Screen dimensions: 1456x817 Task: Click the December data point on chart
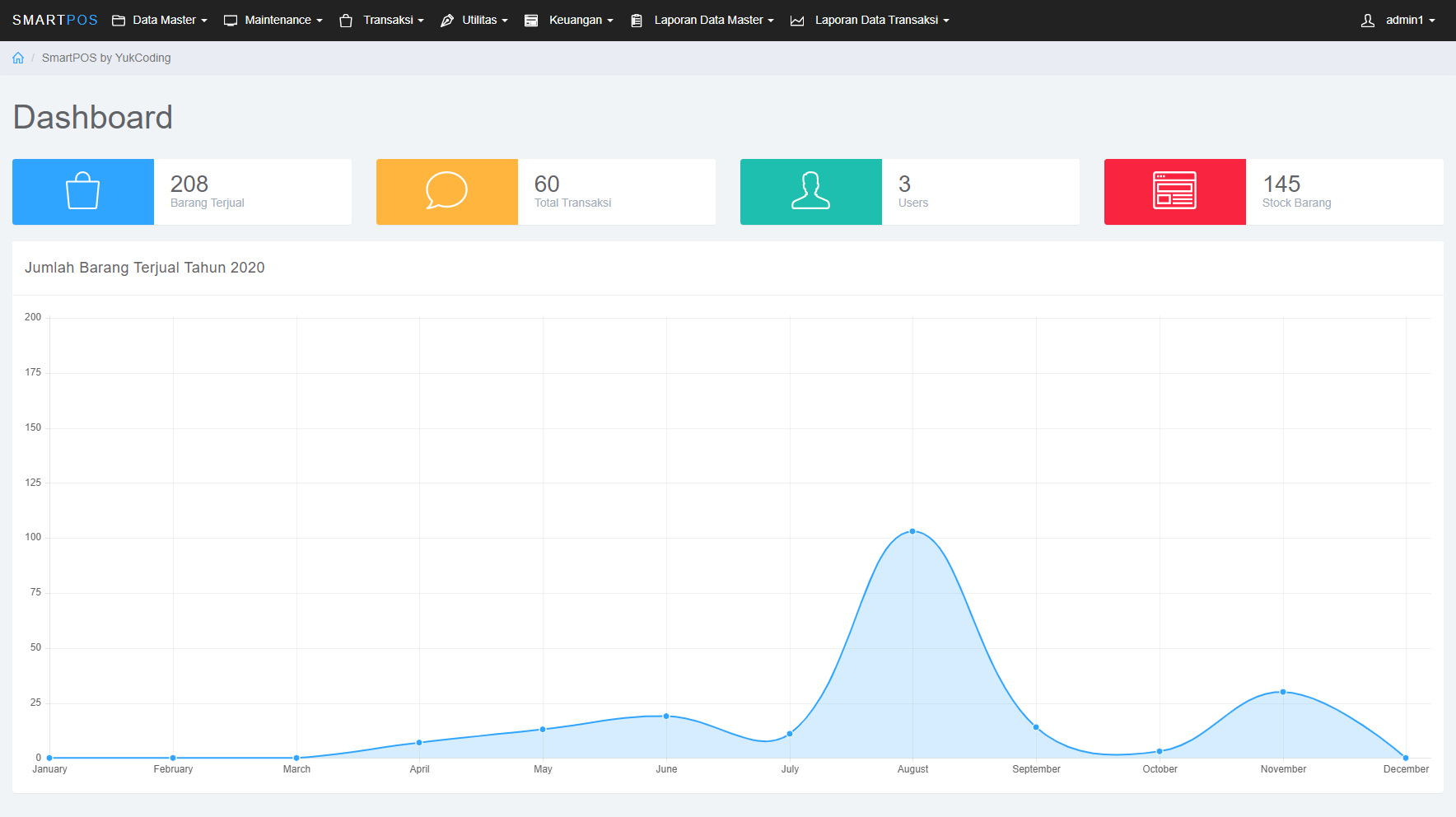click(1406, 758)
